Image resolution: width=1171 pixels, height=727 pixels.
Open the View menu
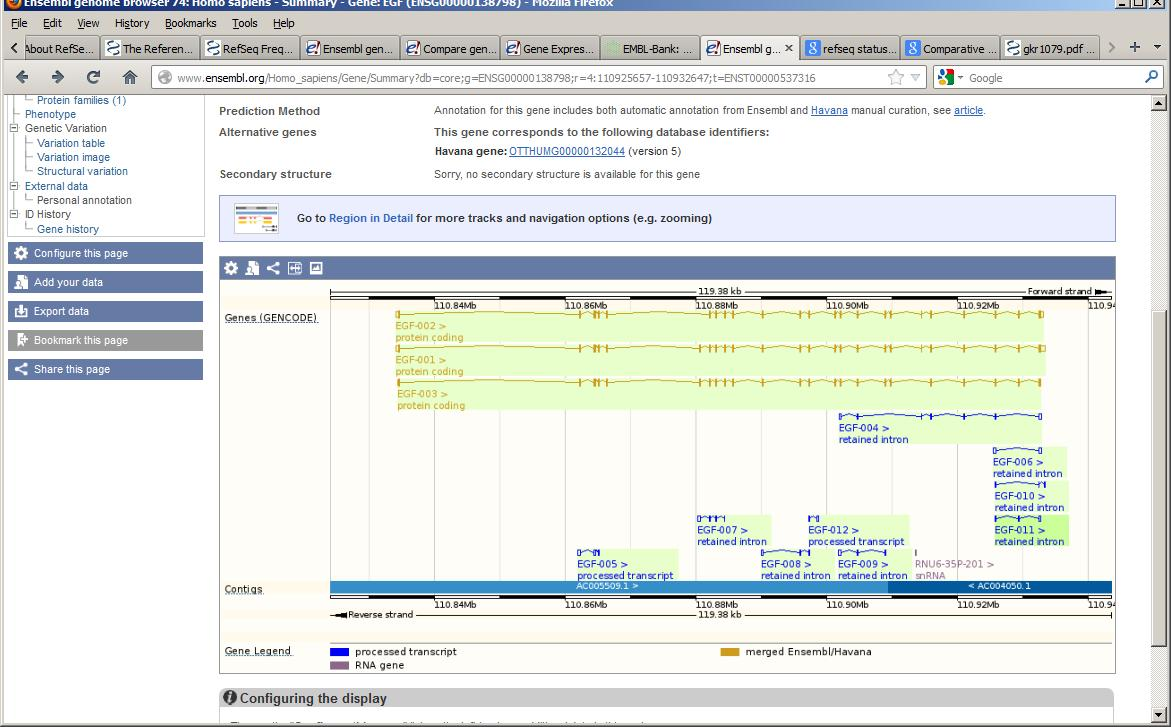click(88, 23)
